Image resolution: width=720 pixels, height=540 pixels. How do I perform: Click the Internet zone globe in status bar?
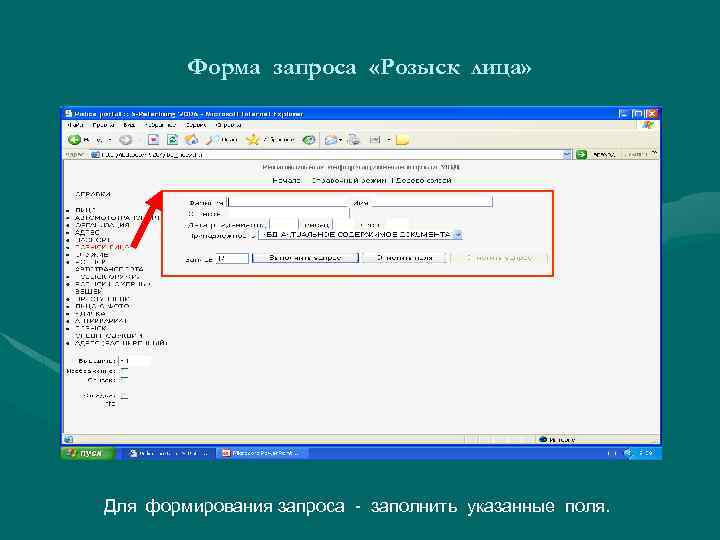(x=543, y=439)
